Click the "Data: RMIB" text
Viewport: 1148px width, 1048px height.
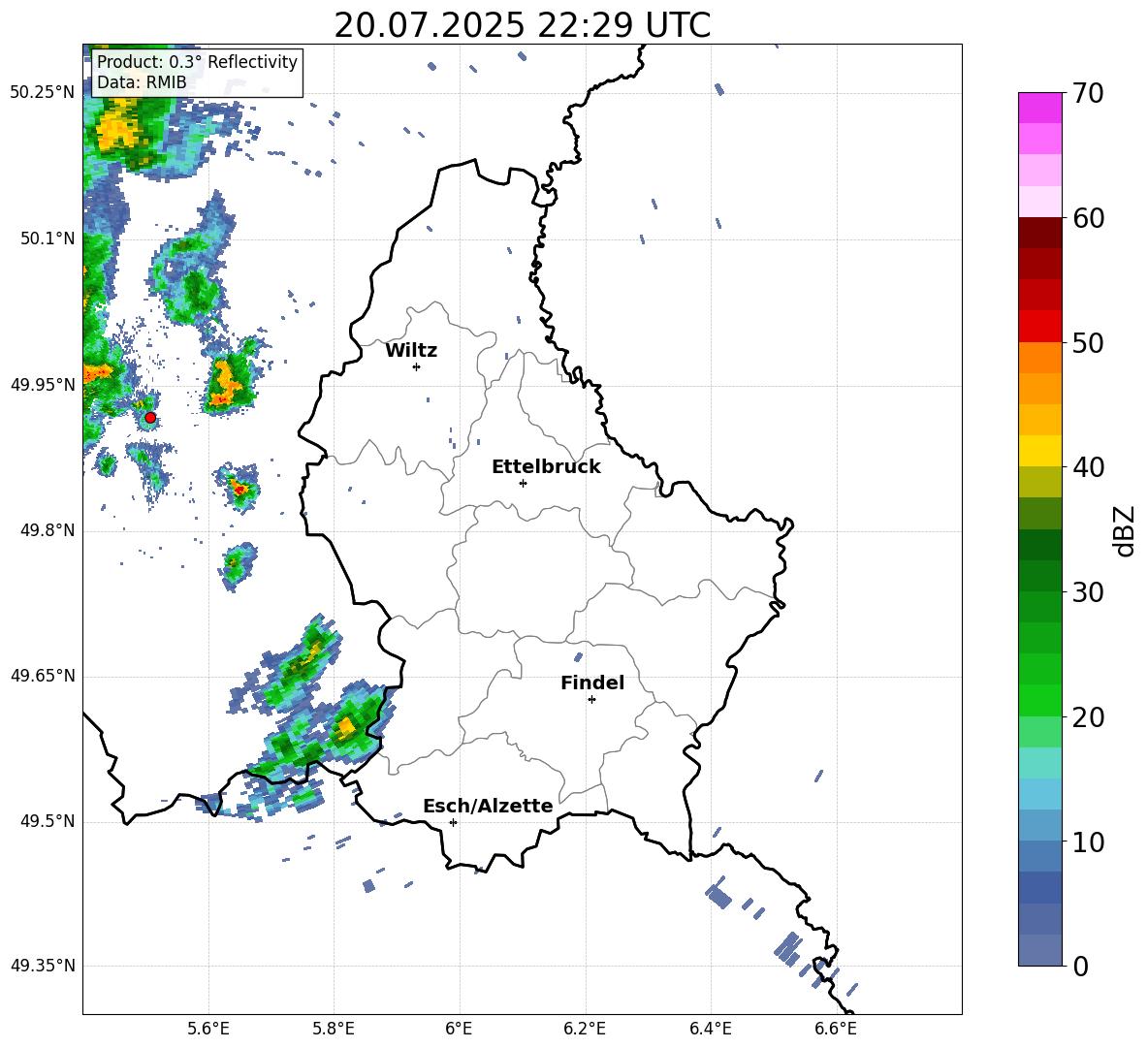(x=142, y=82)
